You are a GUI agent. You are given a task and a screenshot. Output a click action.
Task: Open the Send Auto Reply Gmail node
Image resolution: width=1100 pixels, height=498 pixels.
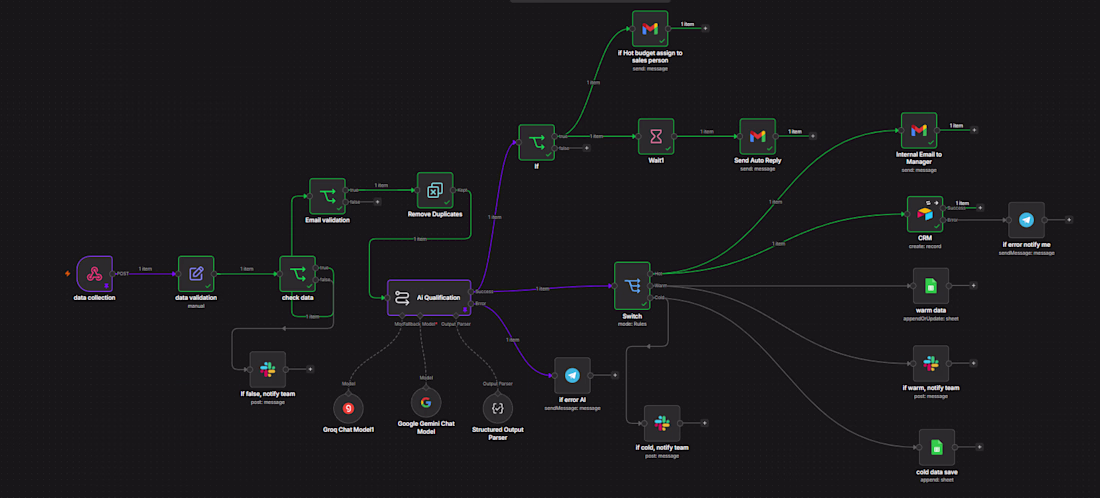pyautogui.click(x=758, y=136)
